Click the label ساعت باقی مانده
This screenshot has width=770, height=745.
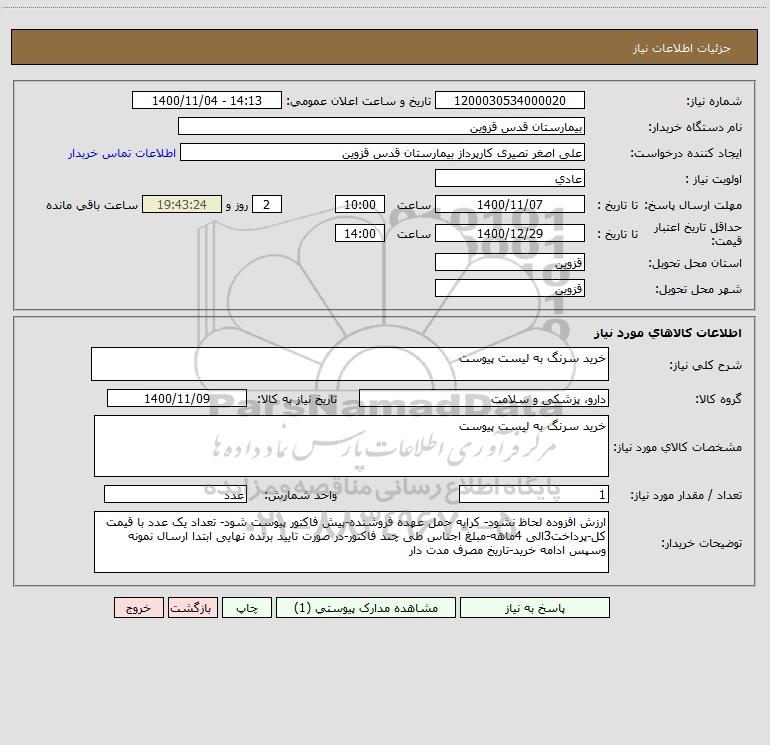(x=92, y=205)
